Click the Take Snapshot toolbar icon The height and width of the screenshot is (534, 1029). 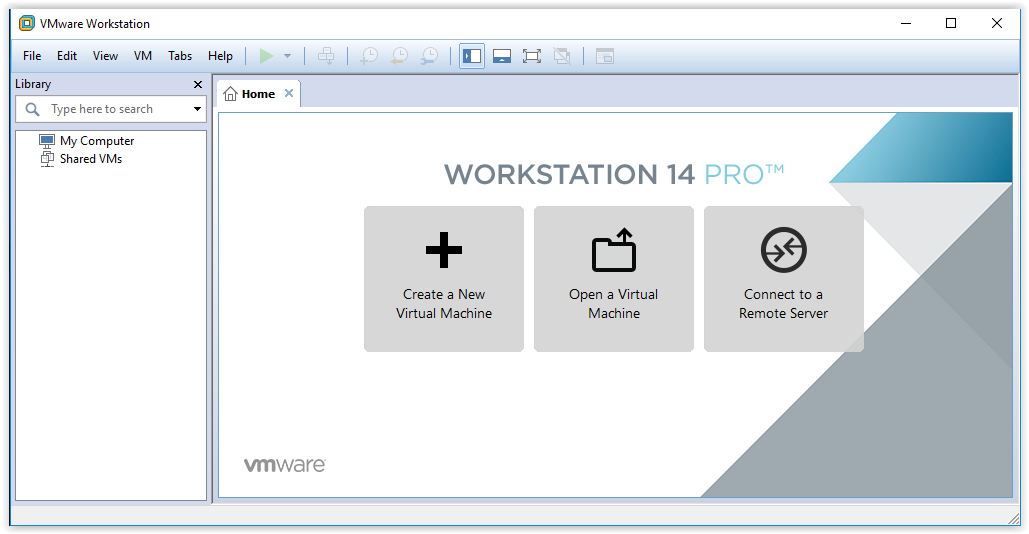[x=369, y=56]
